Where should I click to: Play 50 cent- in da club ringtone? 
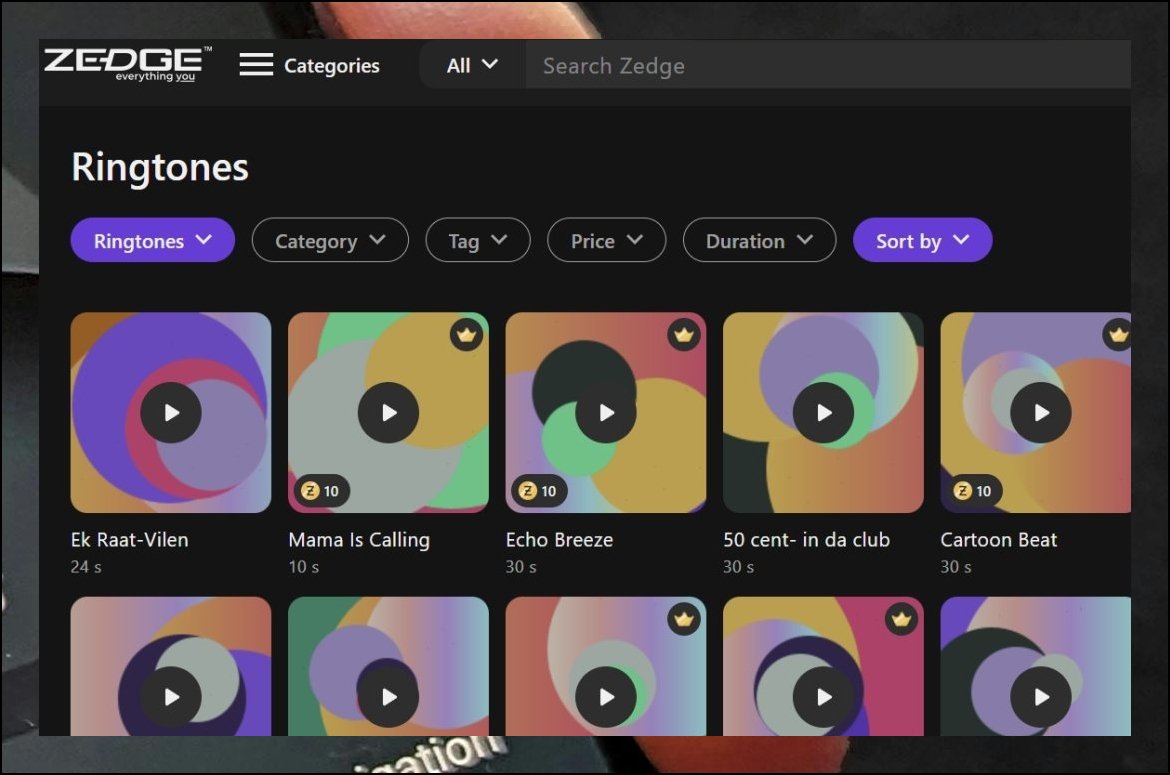click(823, 412)
